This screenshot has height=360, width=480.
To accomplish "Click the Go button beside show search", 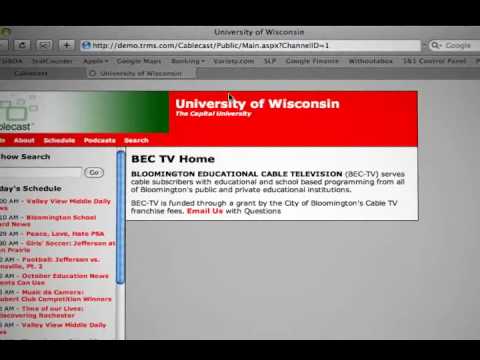I will point(94,172).
